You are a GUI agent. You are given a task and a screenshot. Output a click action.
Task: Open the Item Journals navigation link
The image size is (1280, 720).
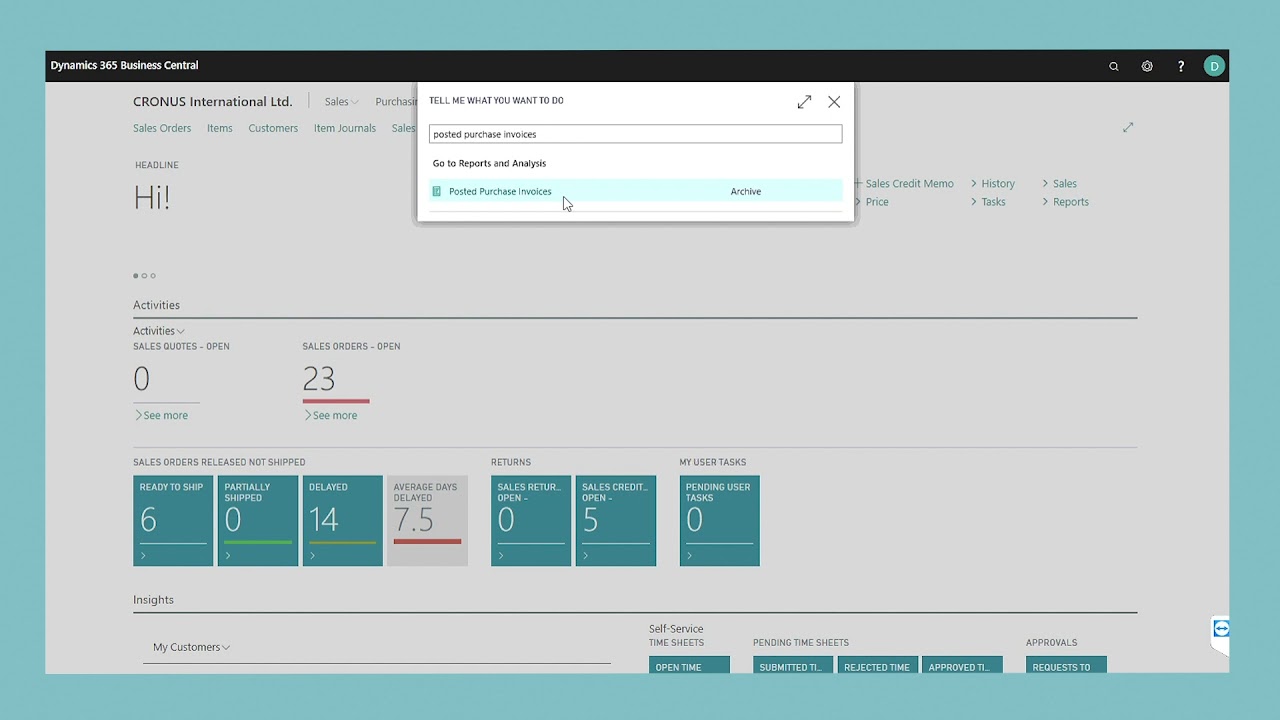(x=345, y=128)
